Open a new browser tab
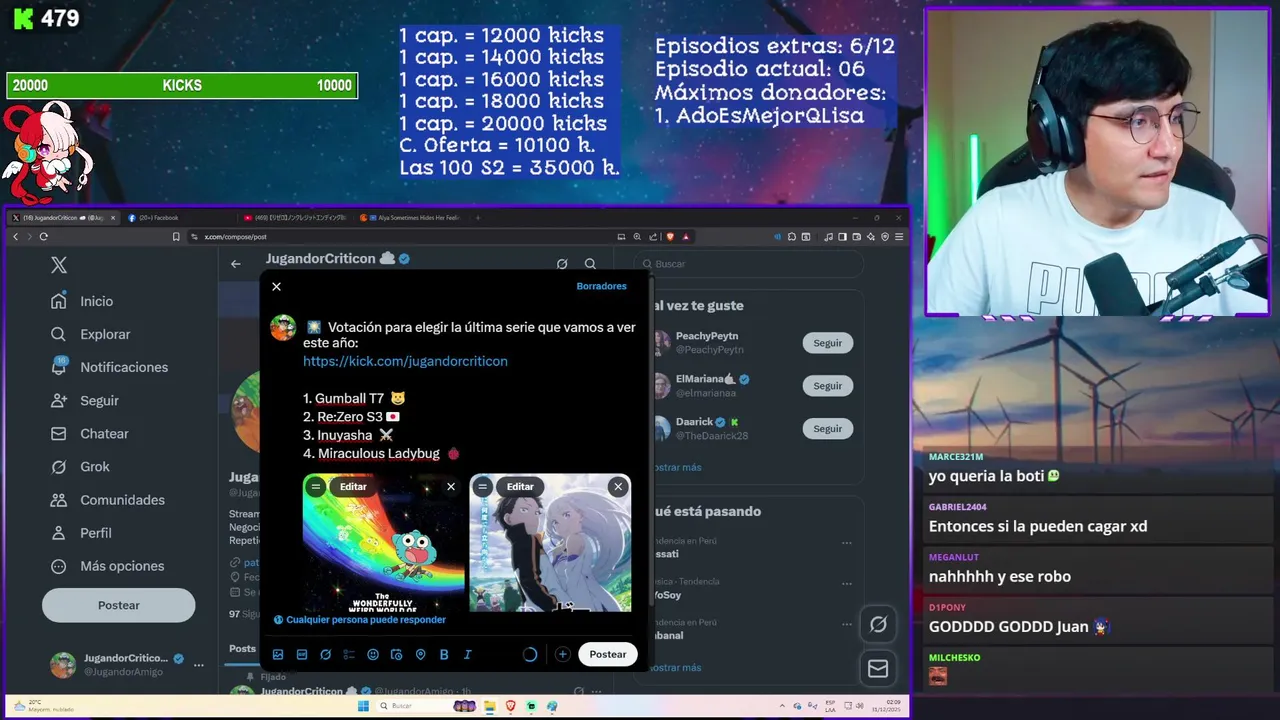 pyautogui.click(x=477, y=218)
